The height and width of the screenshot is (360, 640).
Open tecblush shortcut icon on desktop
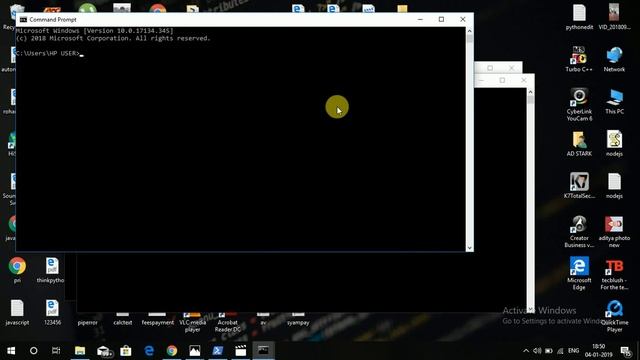614,273
